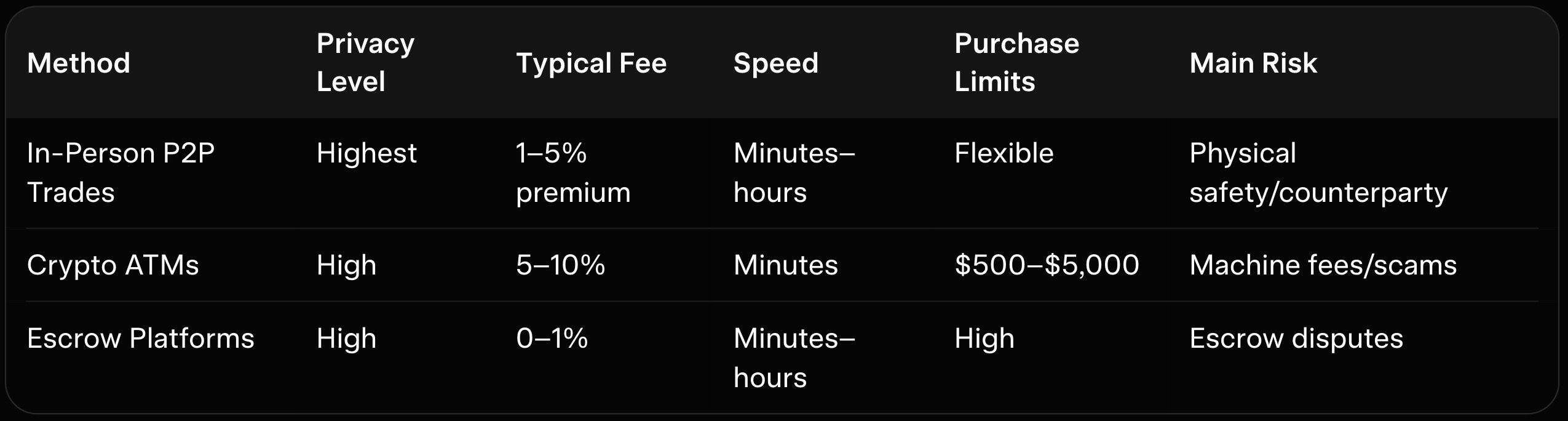This screenshot has width=1568, height=421.
Task: Select the Escrow disputes risk cell
Action: point(1296,339)
